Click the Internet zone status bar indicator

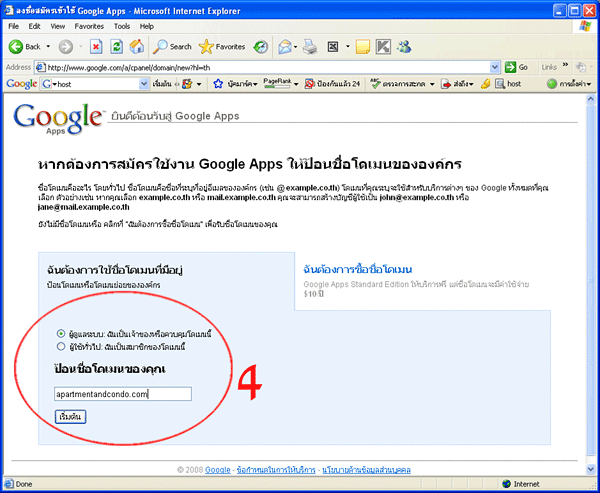point(520,484)
